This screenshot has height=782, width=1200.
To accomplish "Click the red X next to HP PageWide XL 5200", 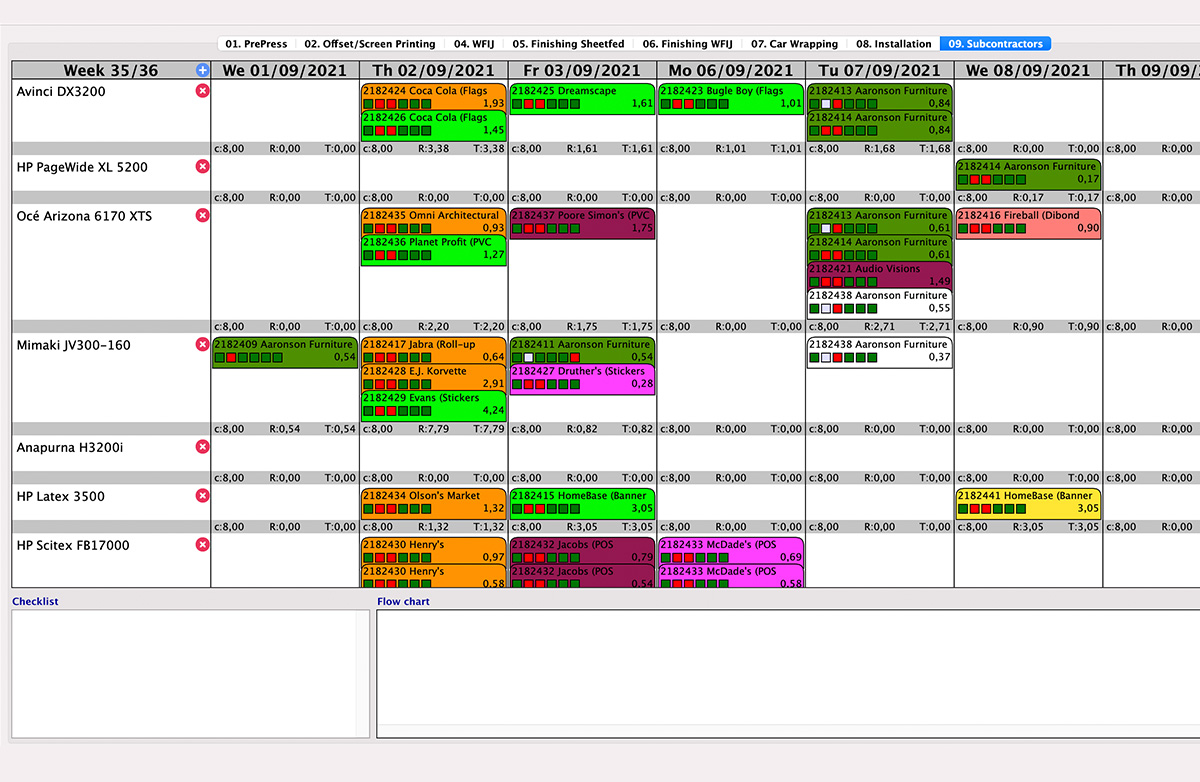I will pos(202,167).
